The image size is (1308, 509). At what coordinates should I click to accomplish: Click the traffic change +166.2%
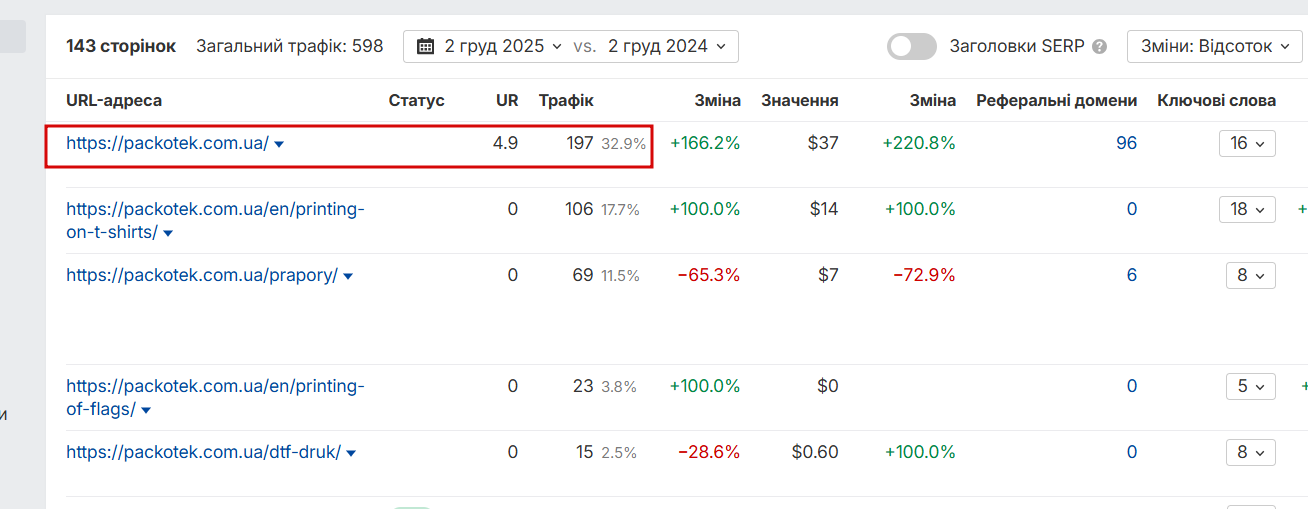(705, 143)
